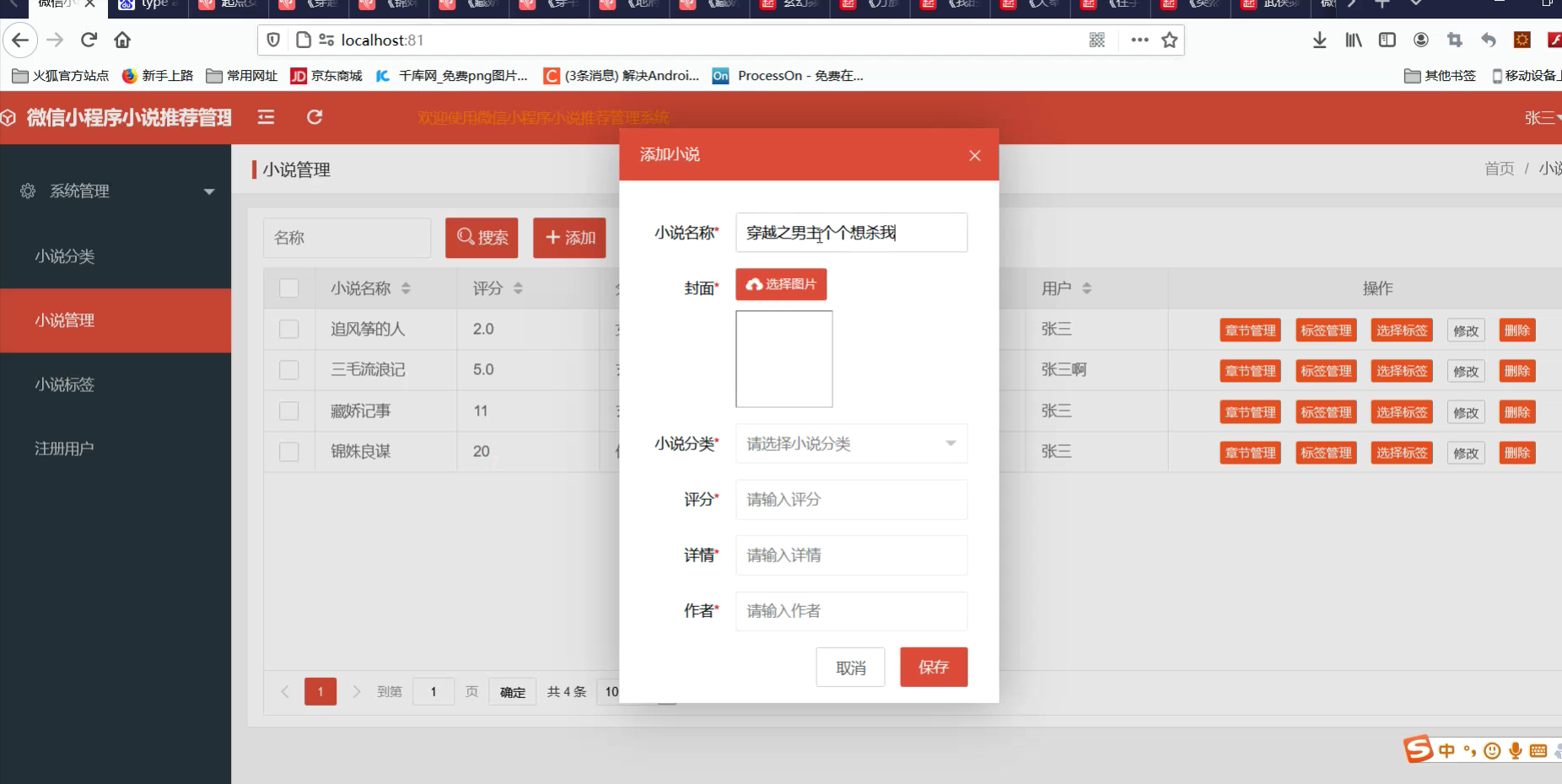
Task: Open the 京东商城 bookmark
Action: 326,76
